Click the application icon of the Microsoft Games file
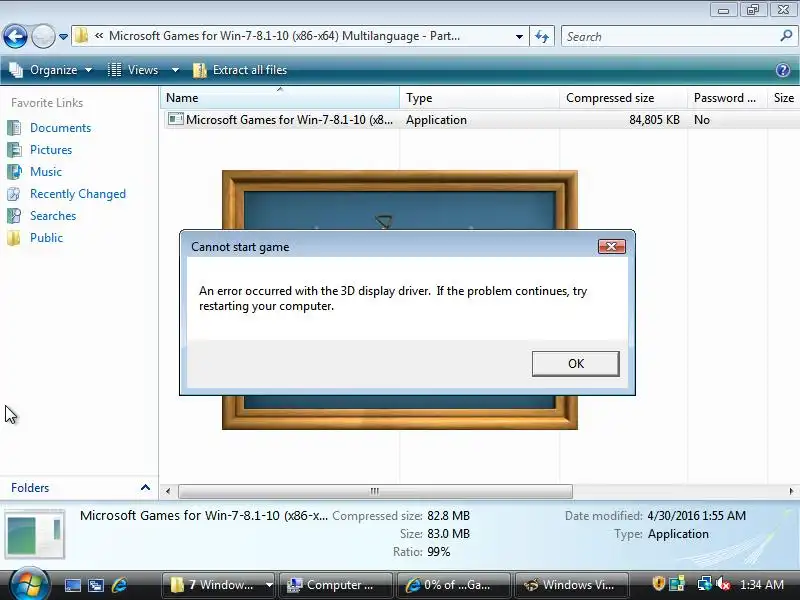Image resolution: width=800 pixels, height=600 pixels. [176, 119]
